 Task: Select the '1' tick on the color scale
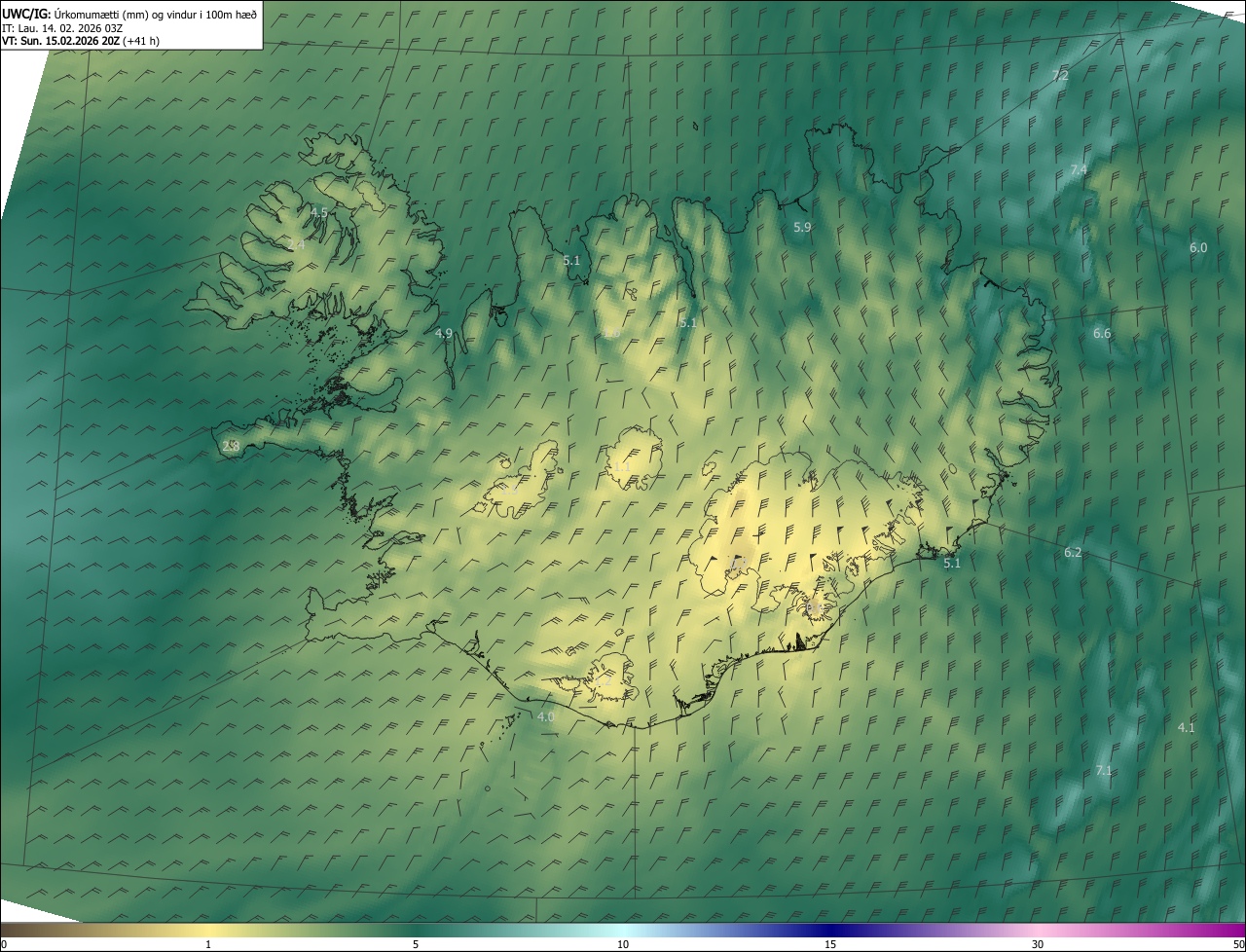208,944
